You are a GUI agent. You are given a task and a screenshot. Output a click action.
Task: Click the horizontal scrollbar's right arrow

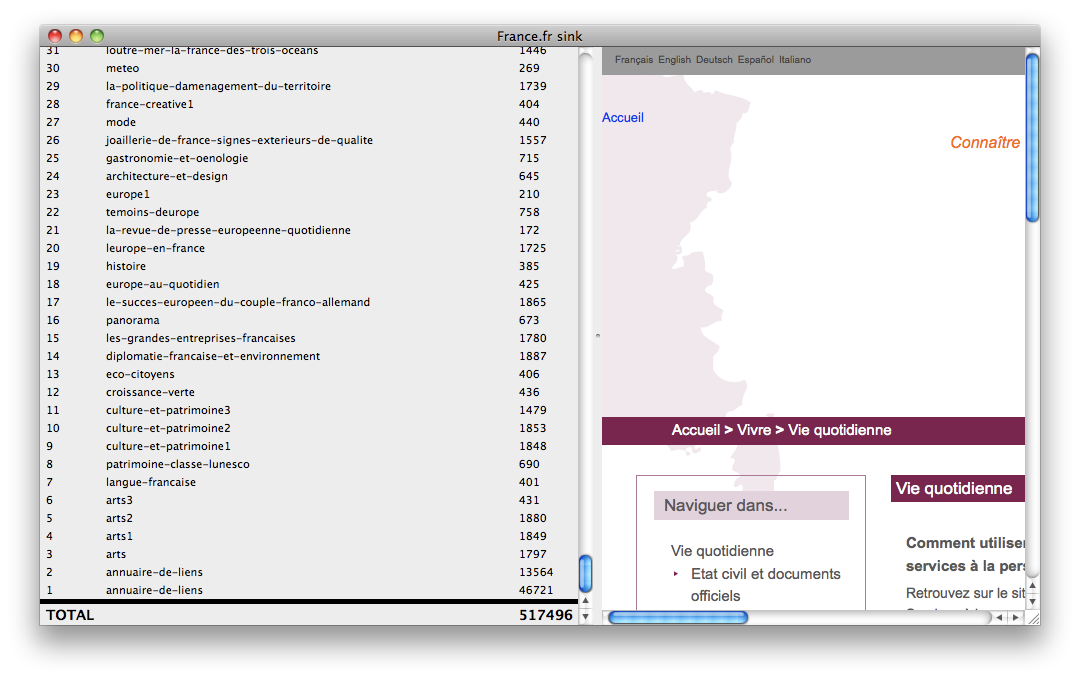[1014, 617]
